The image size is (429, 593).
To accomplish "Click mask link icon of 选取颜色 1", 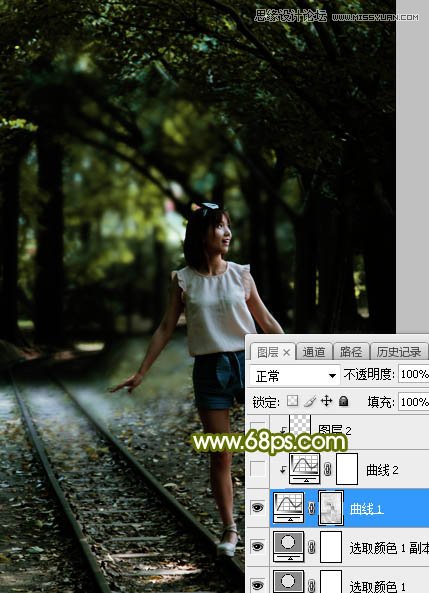I will [311, 585].
